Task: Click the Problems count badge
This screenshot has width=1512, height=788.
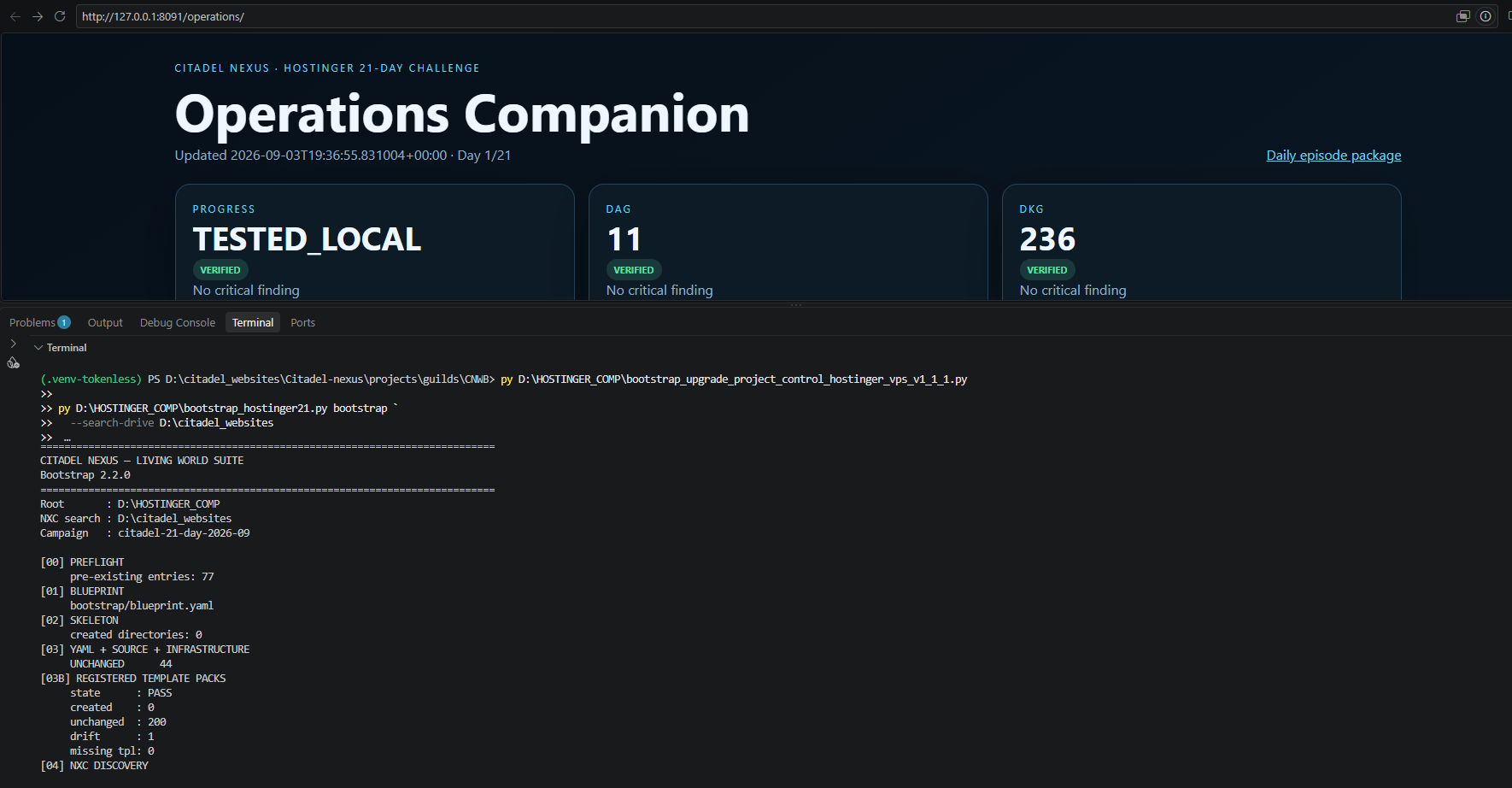Action: click(64, 322)
